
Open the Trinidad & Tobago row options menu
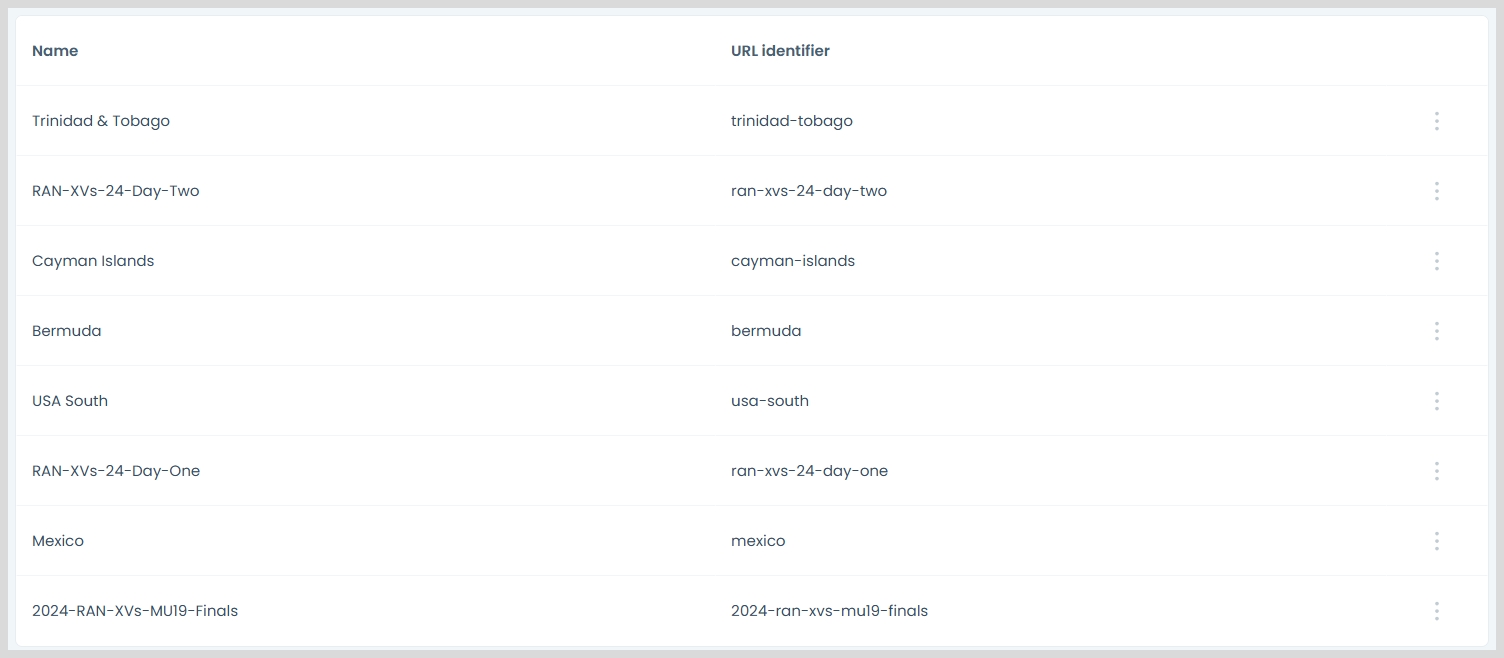point(1436,121)
